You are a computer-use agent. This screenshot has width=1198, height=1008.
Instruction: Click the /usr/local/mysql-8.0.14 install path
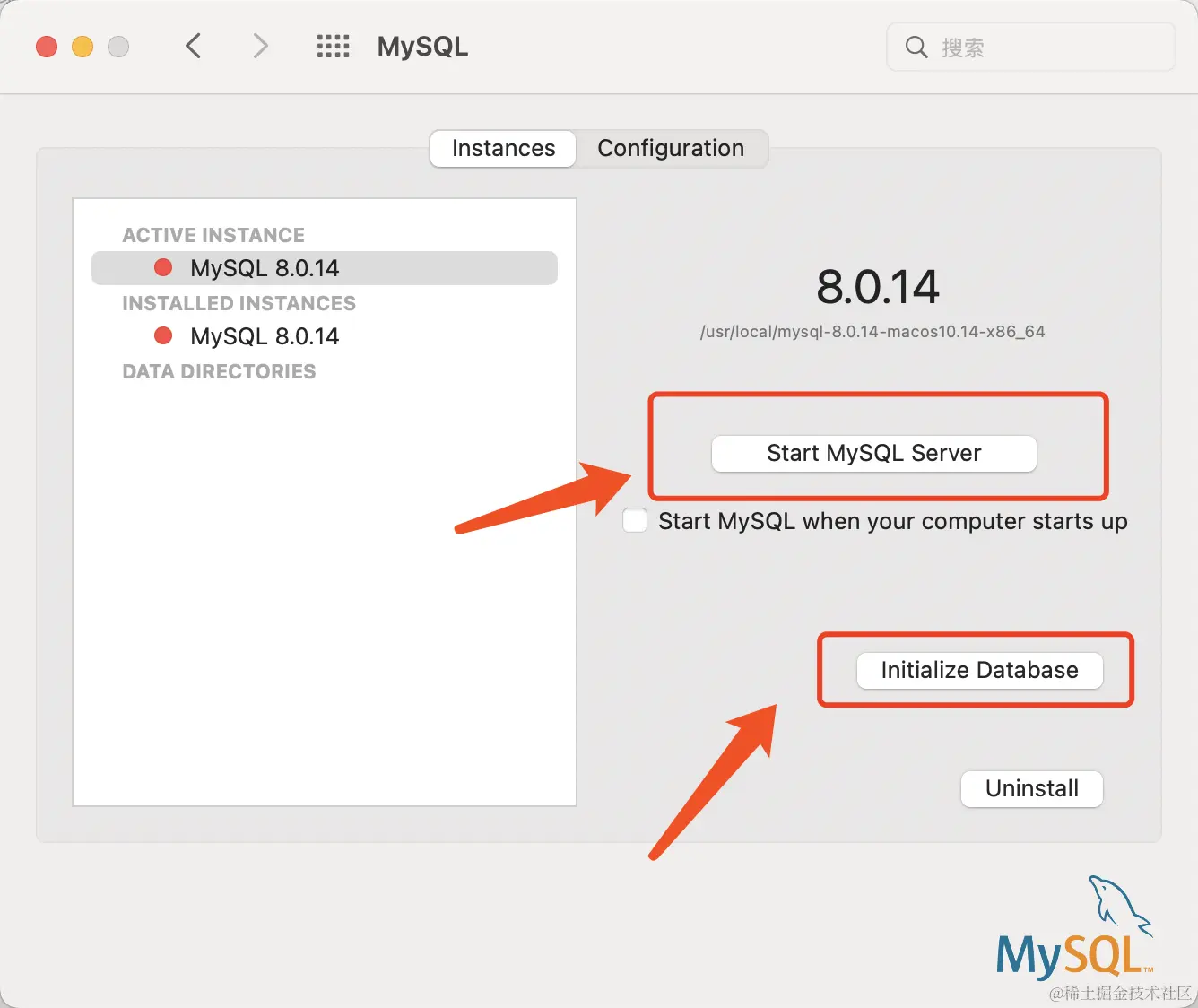tap(872, 332)
